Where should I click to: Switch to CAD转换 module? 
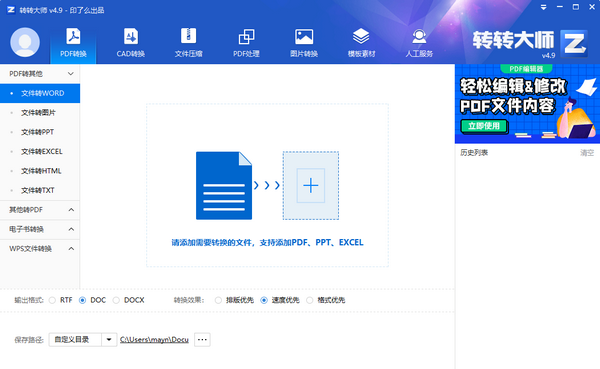tap(130, 43)
